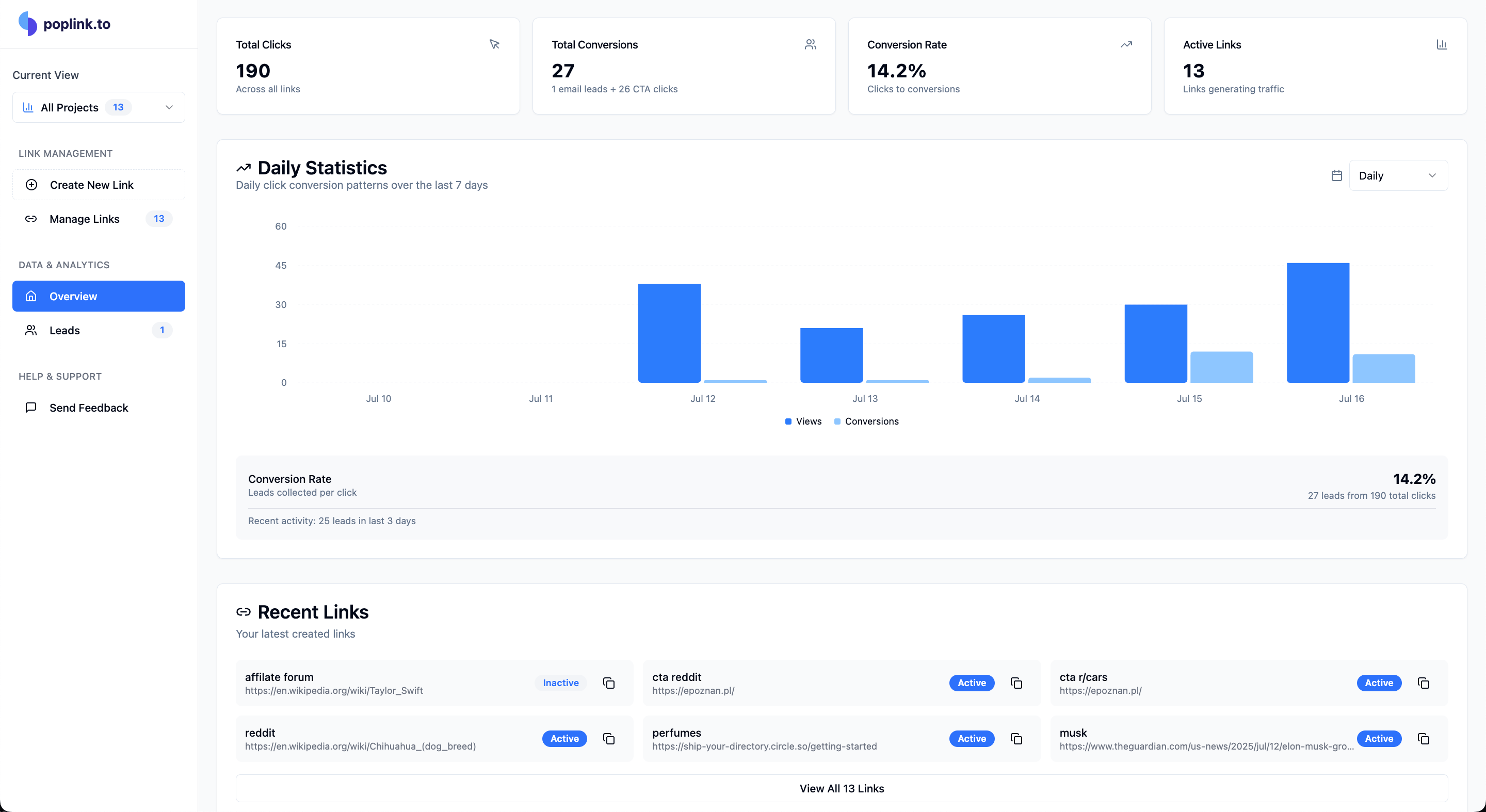Click View All 13 Links button

click(842, 788)
